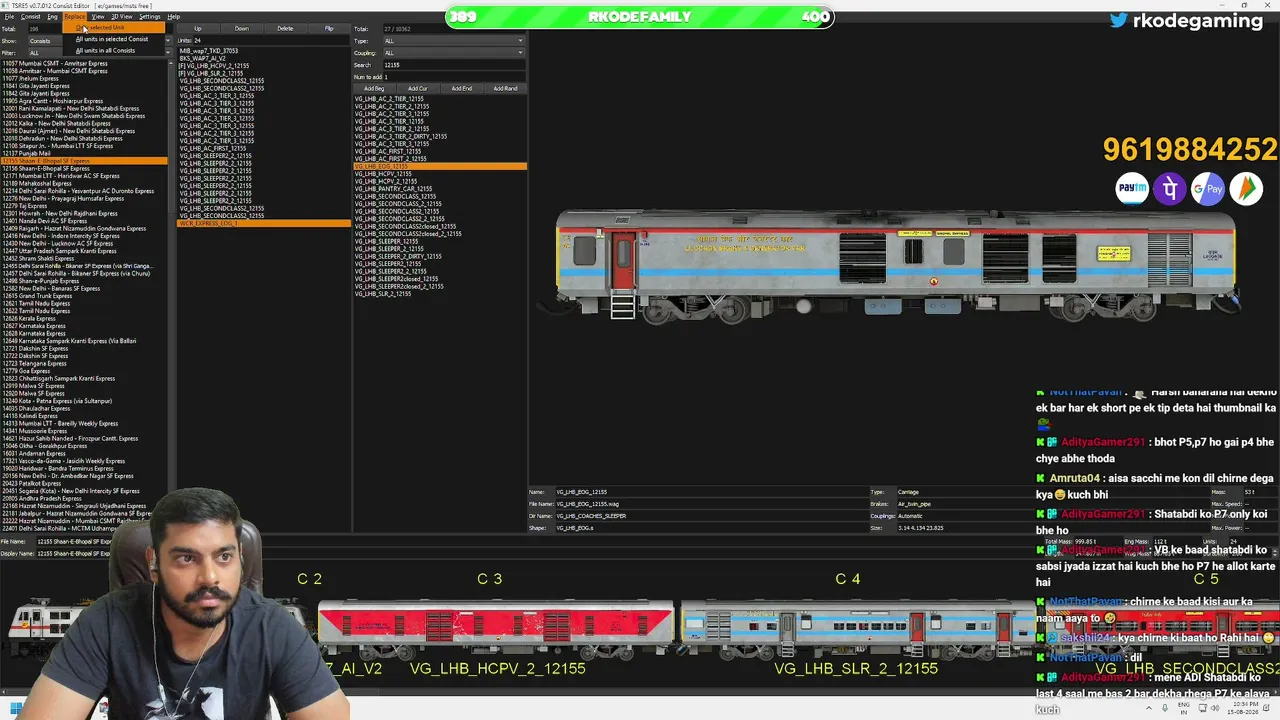Click the Down button
The image size is (1280, 720).
pos(241,29)
